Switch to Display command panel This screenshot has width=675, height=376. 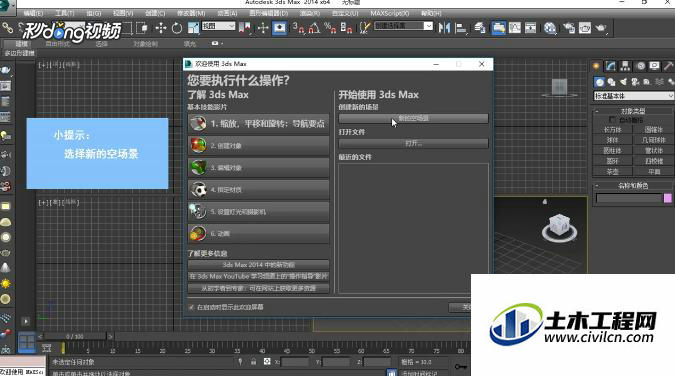654,66
